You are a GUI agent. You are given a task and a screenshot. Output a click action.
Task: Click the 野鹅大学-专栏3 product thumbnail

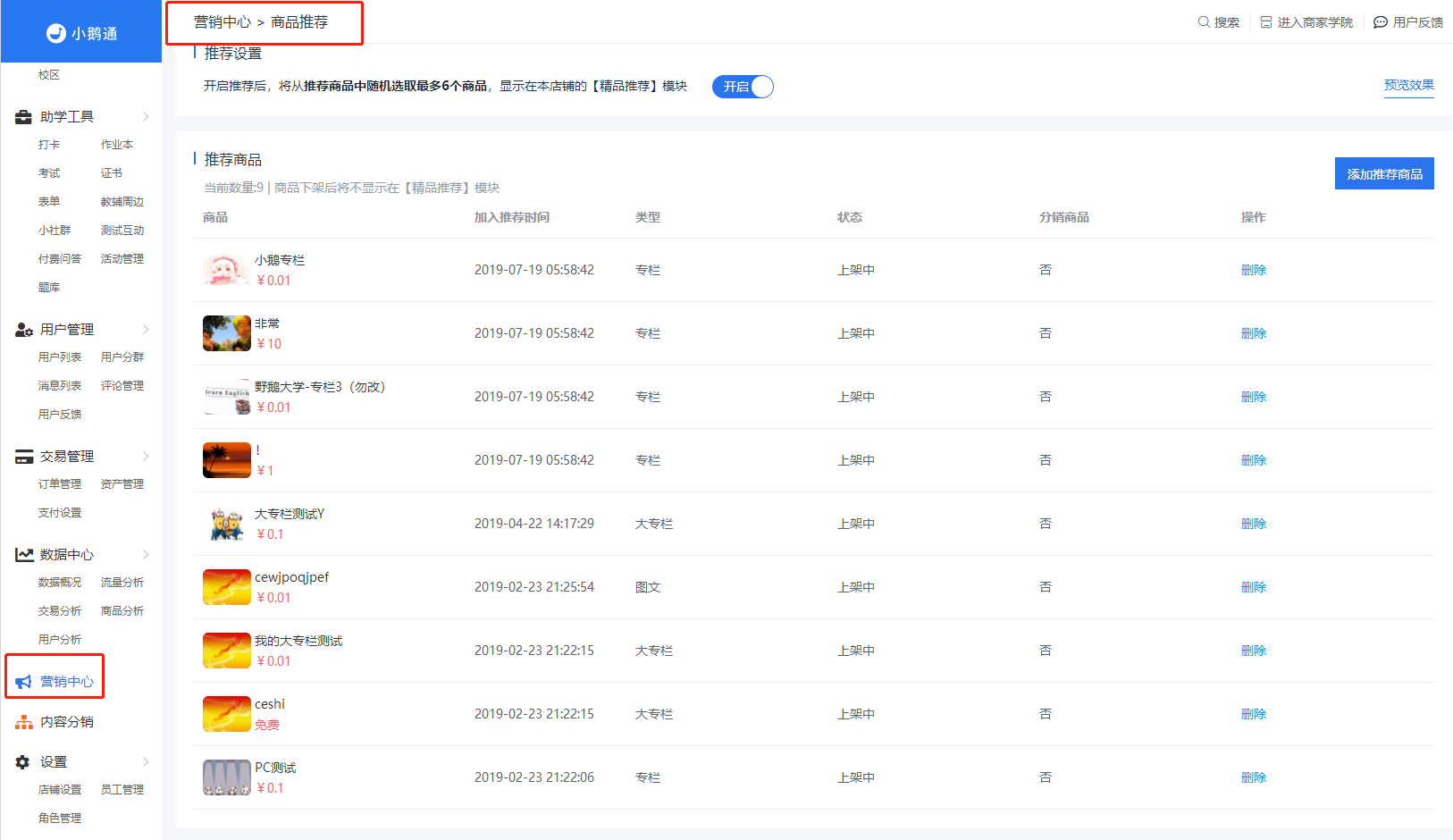click(227, 397)
